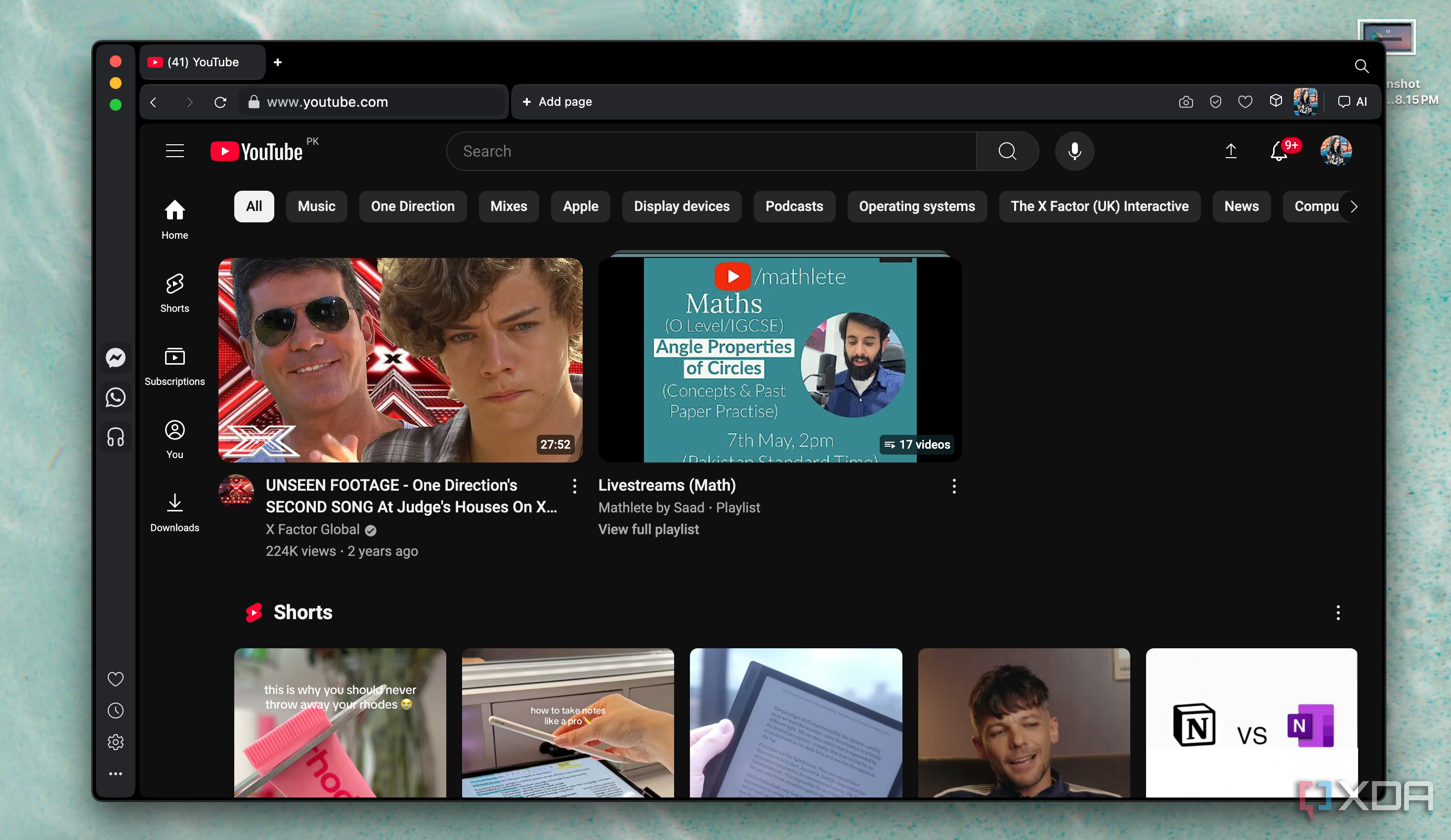Screen dimensions: 1451x840
Task: Click the YouTube search input field
Action: tap(712, 151)
